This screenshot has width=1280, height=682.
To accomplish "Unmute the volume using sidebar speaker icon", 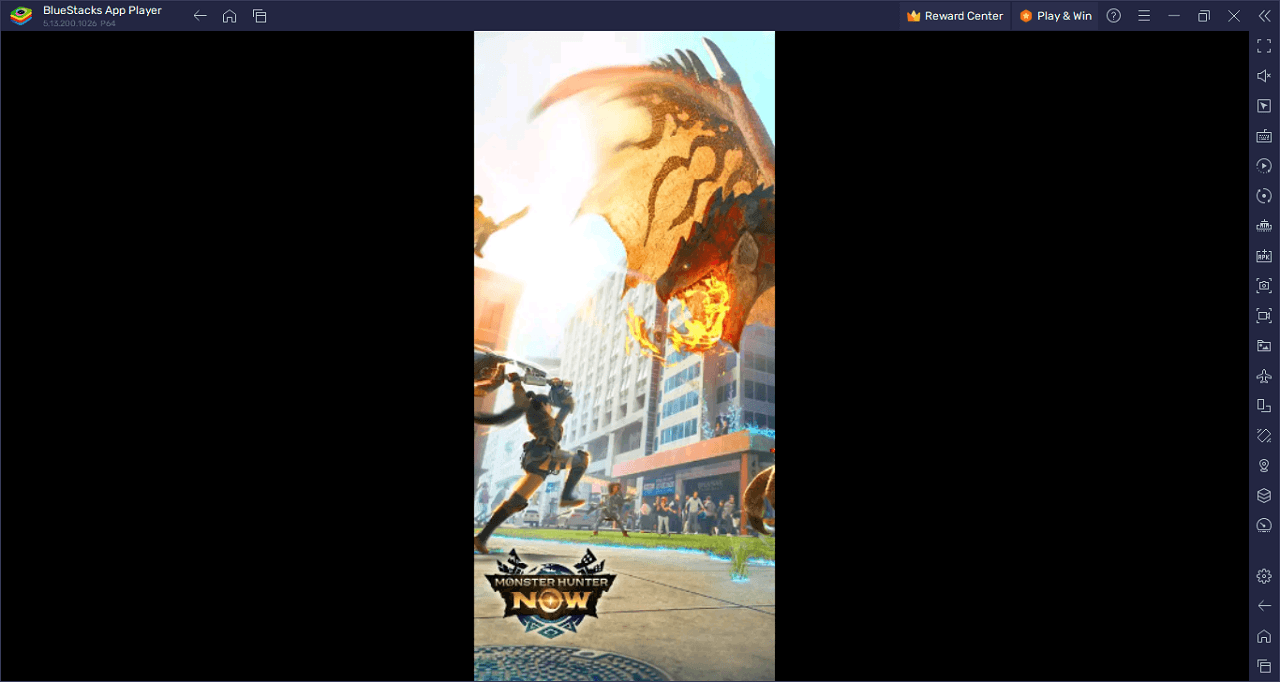I will (1264, 76).
